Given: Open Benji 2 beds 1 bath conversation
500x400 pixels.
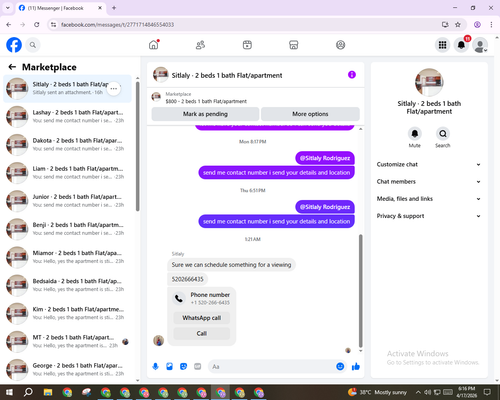Looking at the screenshot, I should click(x=67, y=229).
